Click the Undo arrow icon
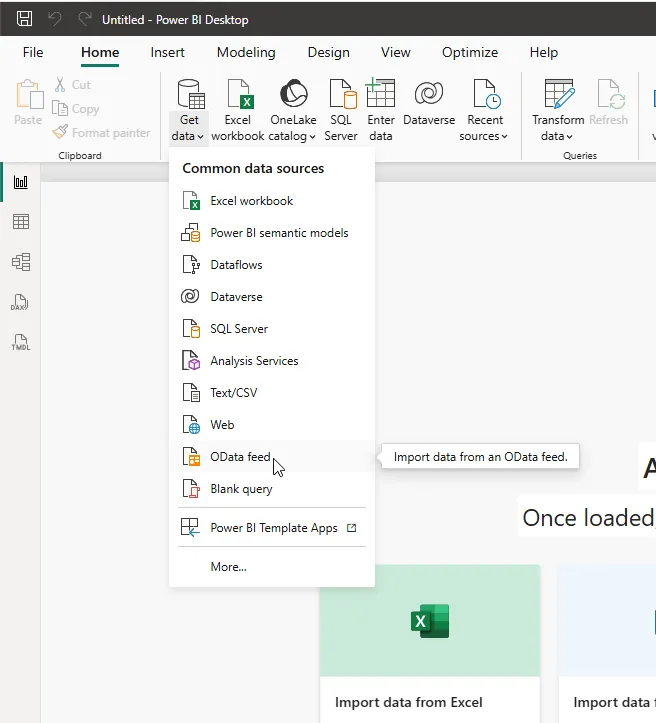Viewport: 656px width, 723px height. click(x=55, y=19)
